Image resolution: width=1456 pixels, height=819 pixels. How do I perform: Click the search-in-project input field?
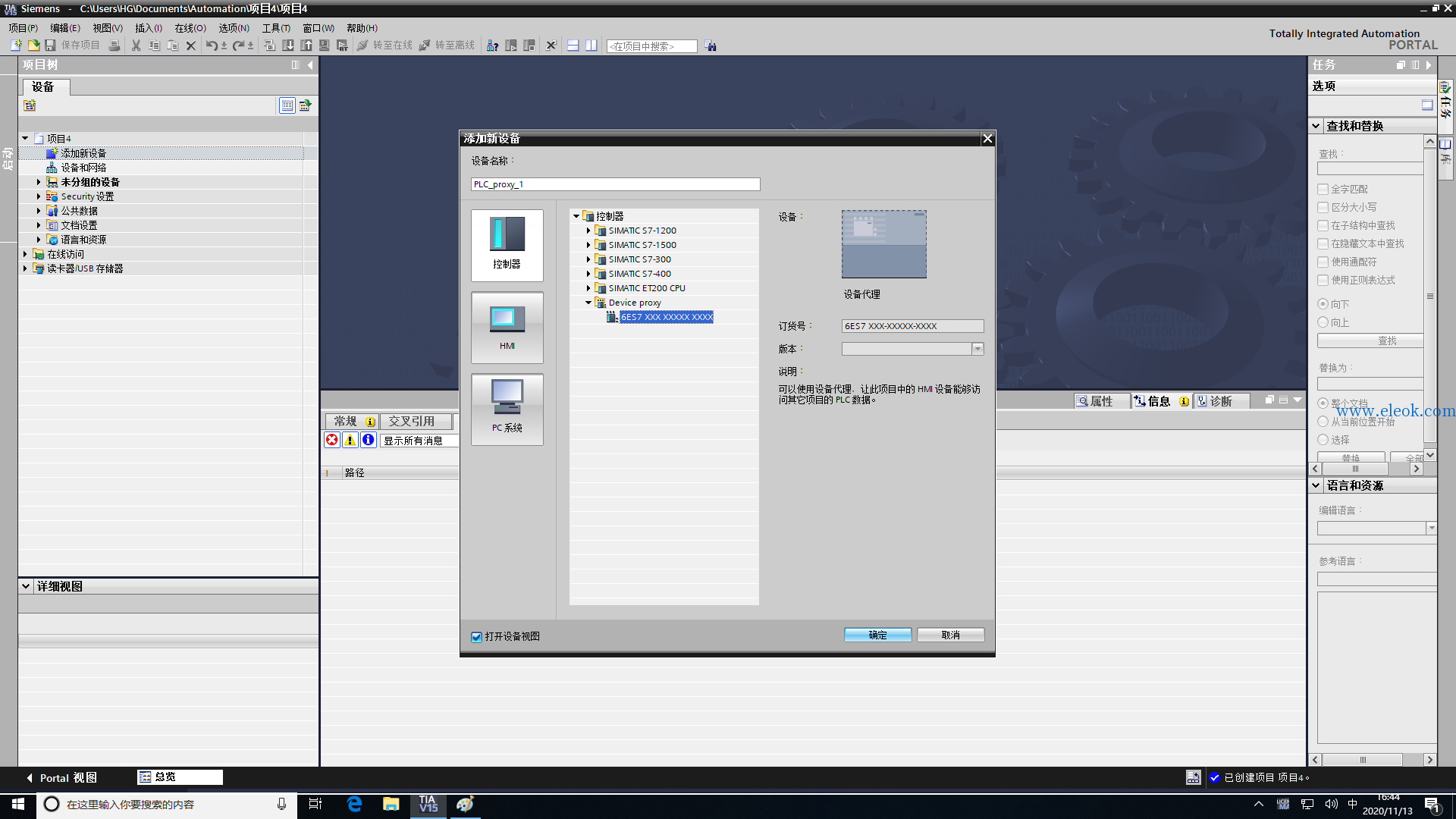pyautogui.click(x=652, y=46)
